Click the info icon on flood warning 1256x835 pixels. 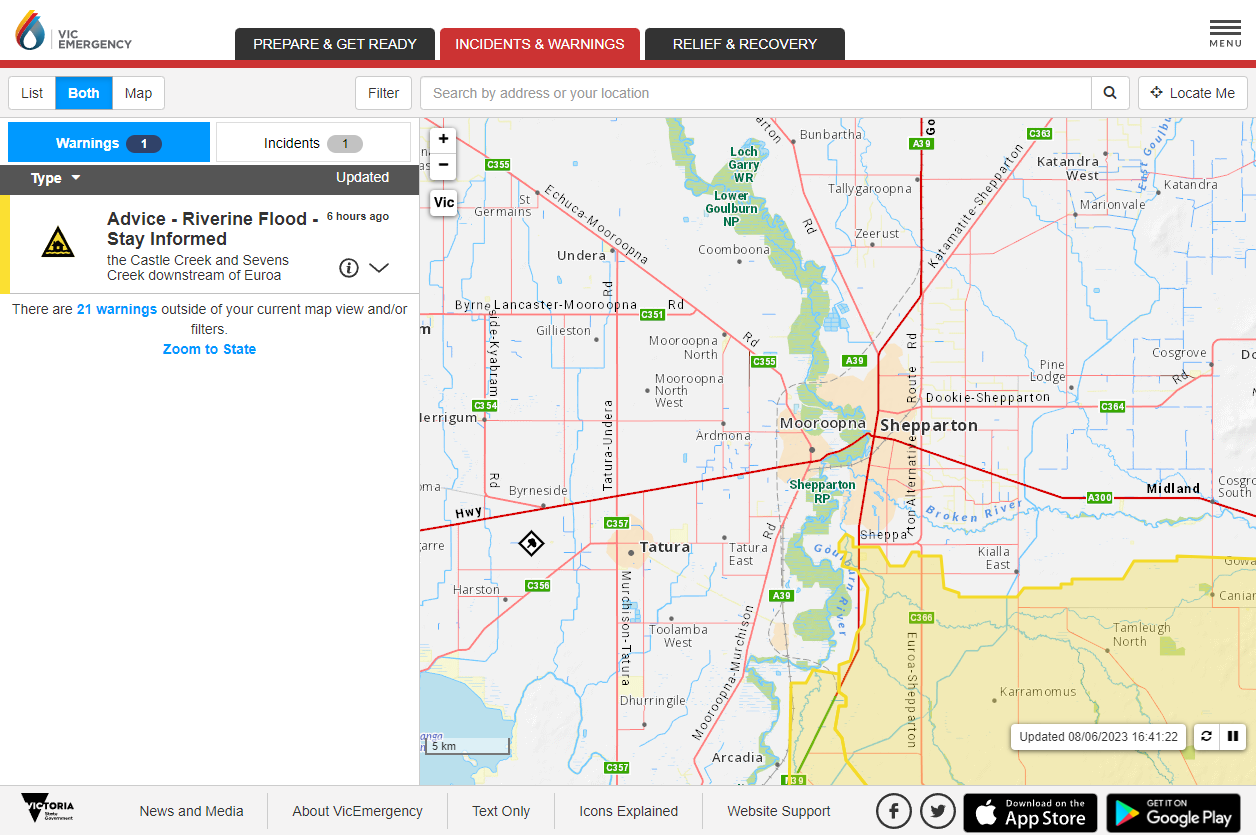348,268
